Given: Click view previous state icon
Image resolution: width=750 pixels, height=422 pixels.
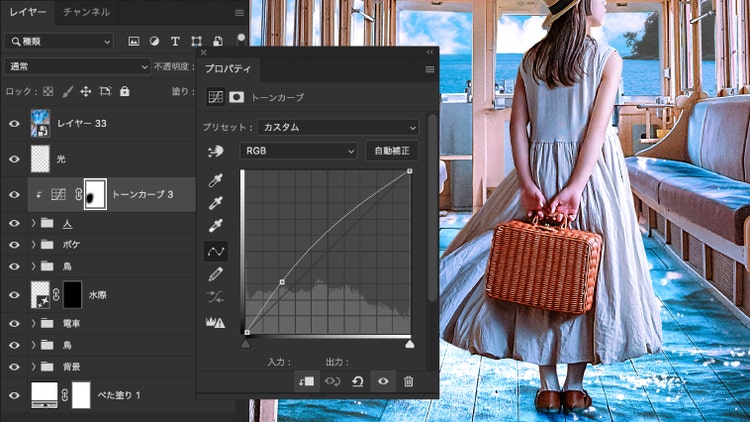Looking at the screenshot, I should click(x=332, y=381).
